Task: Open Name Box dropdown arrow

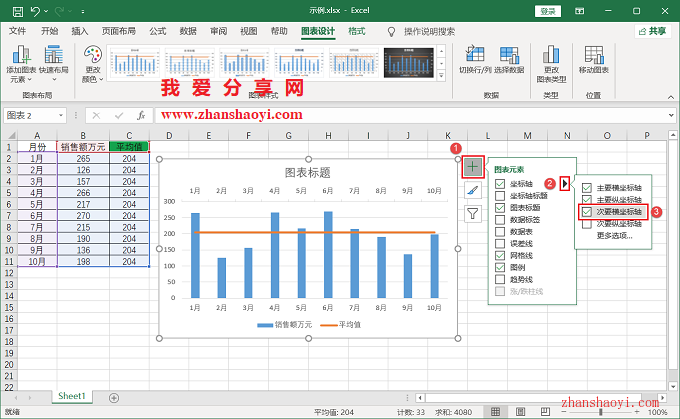Action: point(61,115)
